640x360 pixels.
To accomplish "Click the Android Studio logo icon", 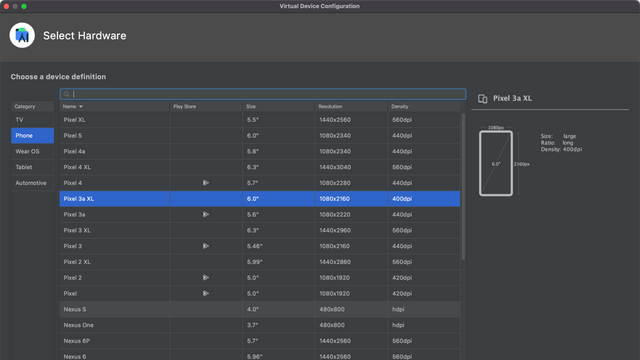I will click(22, 36).
